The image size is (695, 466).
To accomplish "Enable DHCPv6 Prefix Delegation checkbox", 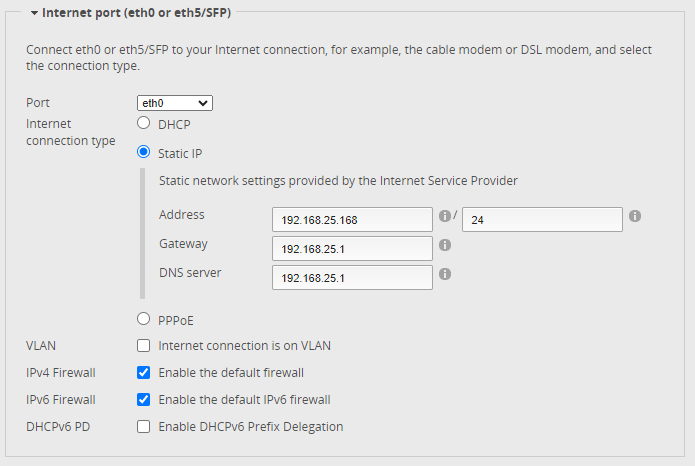I will 143,427.
